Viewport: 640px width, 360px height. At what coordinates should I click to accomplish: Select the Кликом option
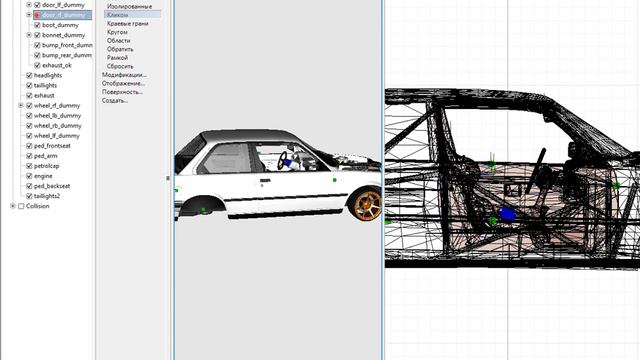pyautogui.click(x=118, y=15)
